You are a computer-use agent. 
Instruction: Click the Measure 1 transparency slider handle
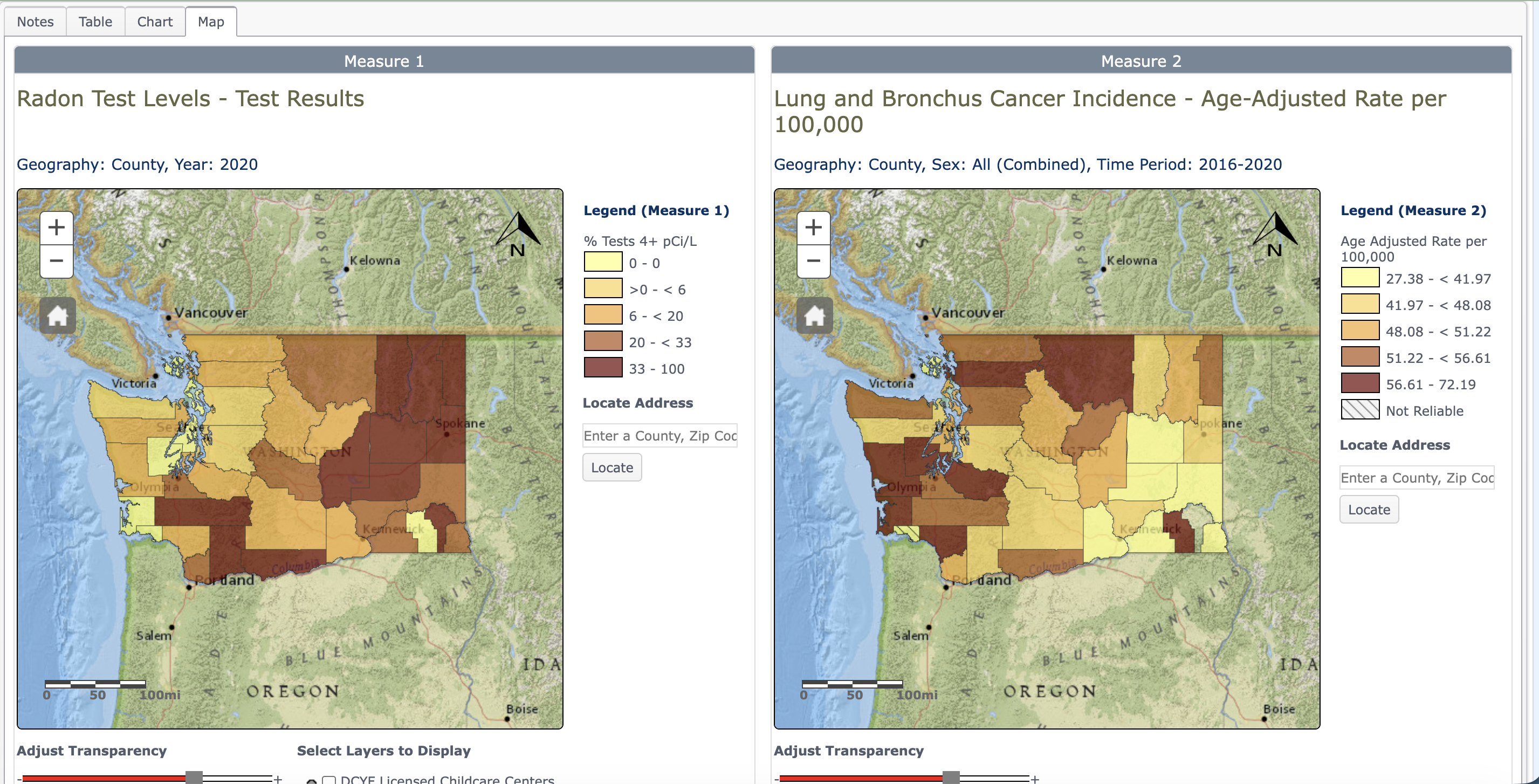(194, 778)
